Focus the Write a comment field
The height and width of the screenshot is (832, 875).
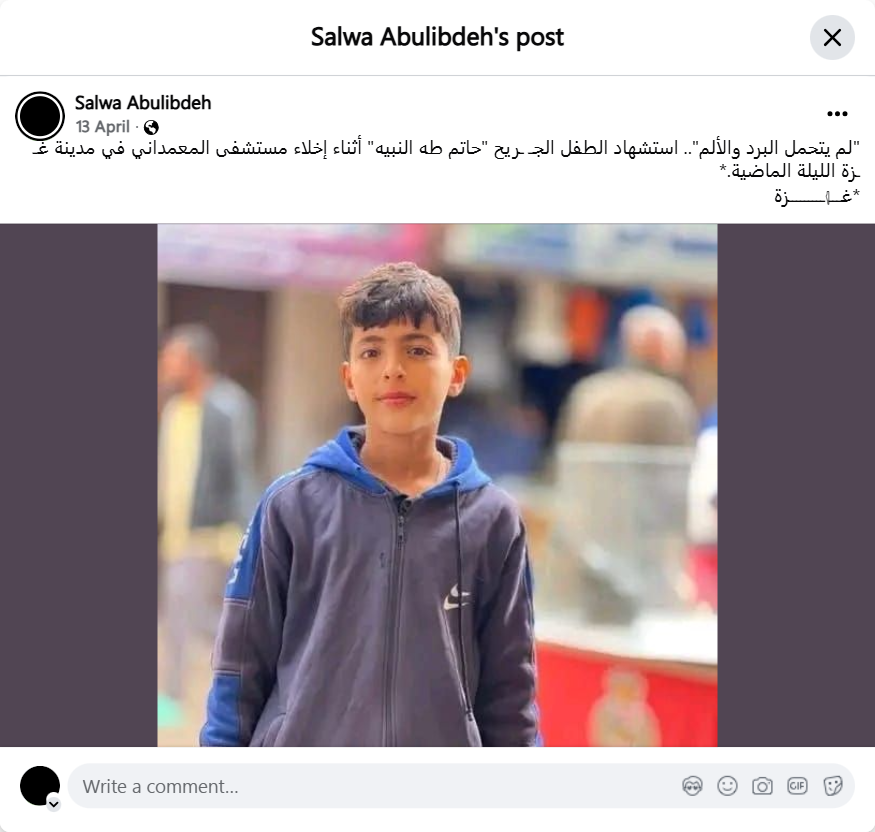tap(461, 786)
